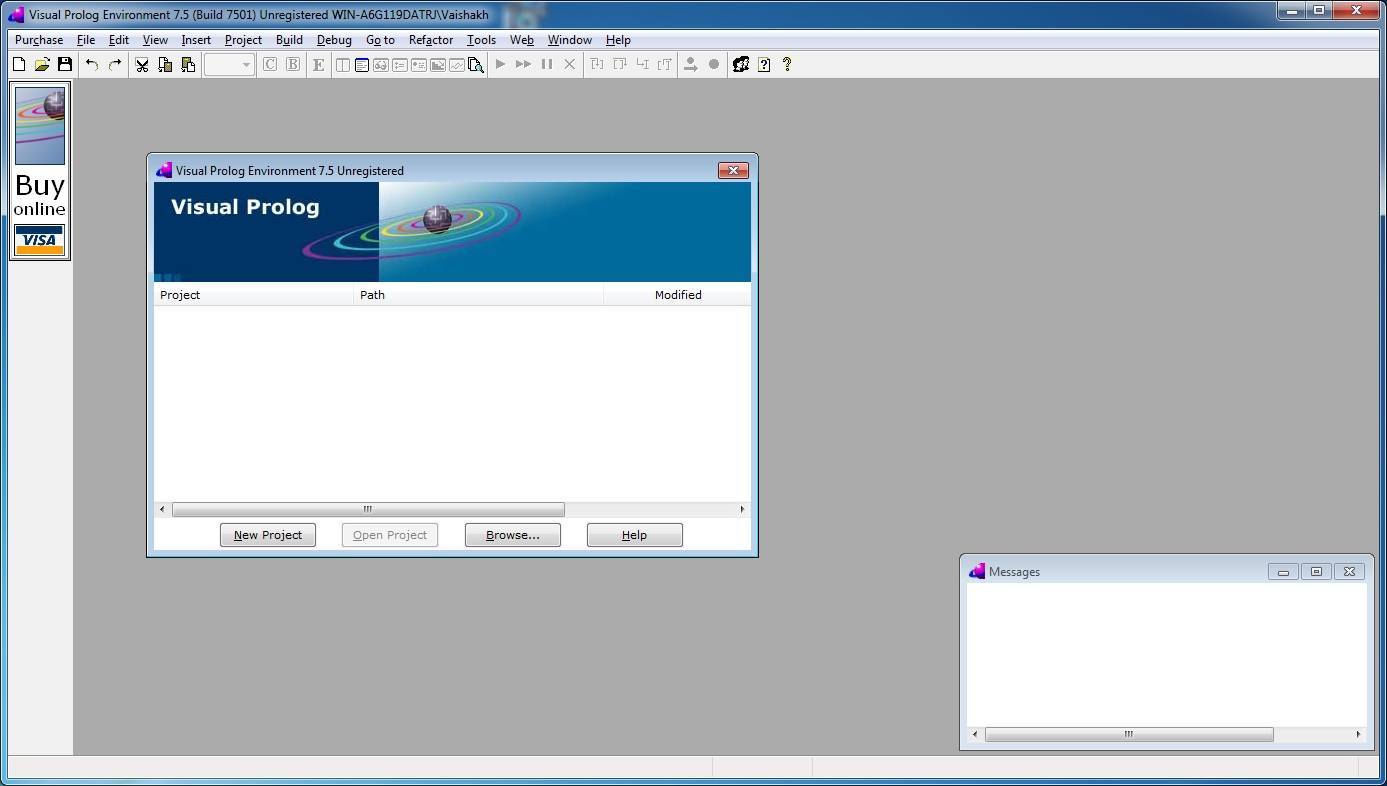
Task: Click the Cut scissors icon
Action: click(x=142, y=64)
